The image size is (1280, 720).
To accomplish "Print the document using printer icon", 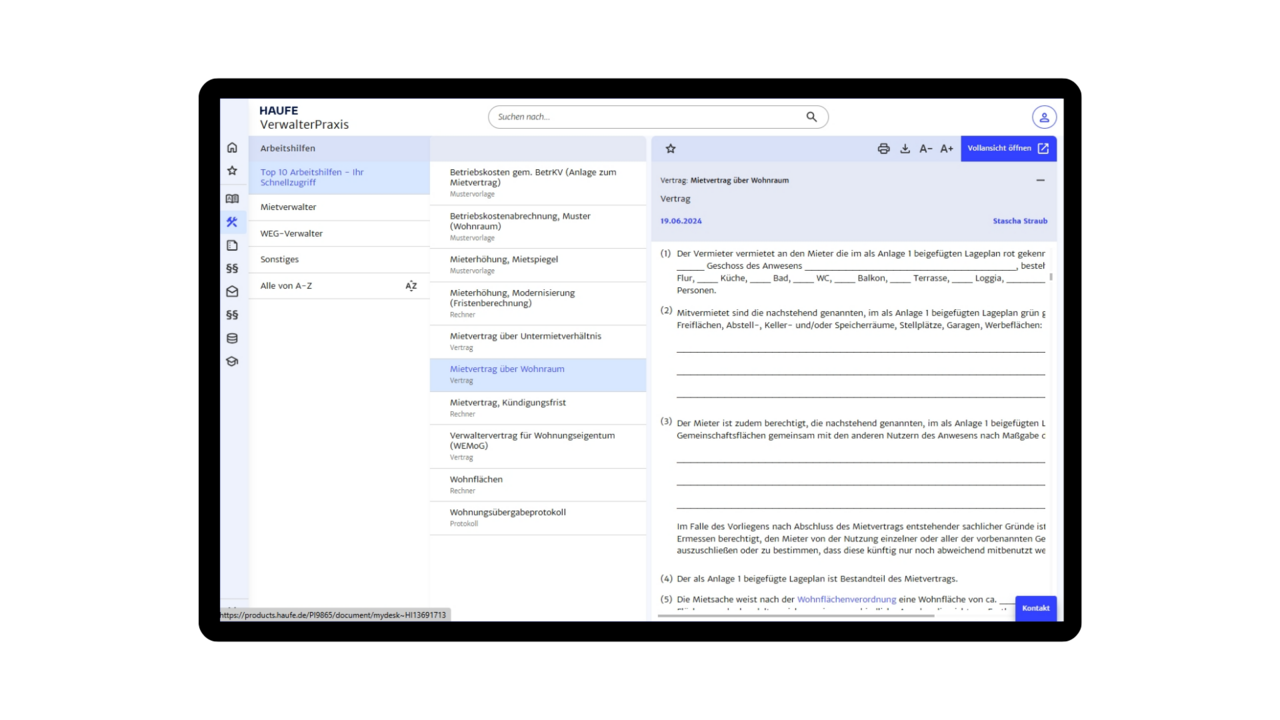I will (x=883, y=149).
